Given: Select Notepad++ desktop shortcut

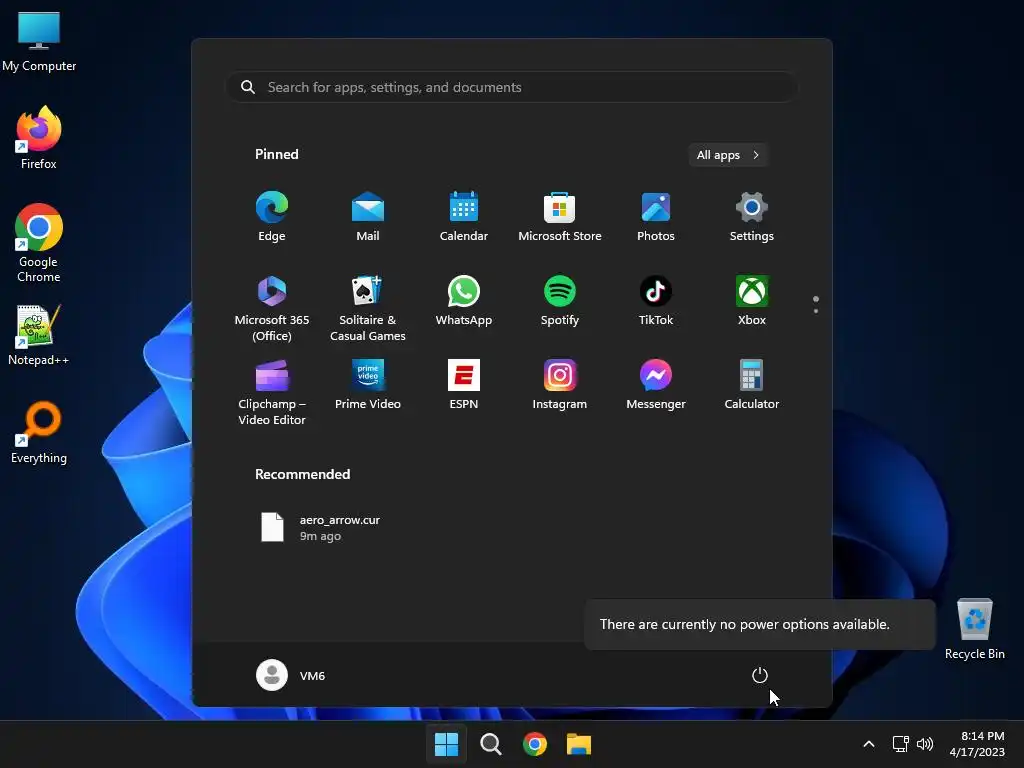Looking at the screenshot, I should click(x=39, y=335).
